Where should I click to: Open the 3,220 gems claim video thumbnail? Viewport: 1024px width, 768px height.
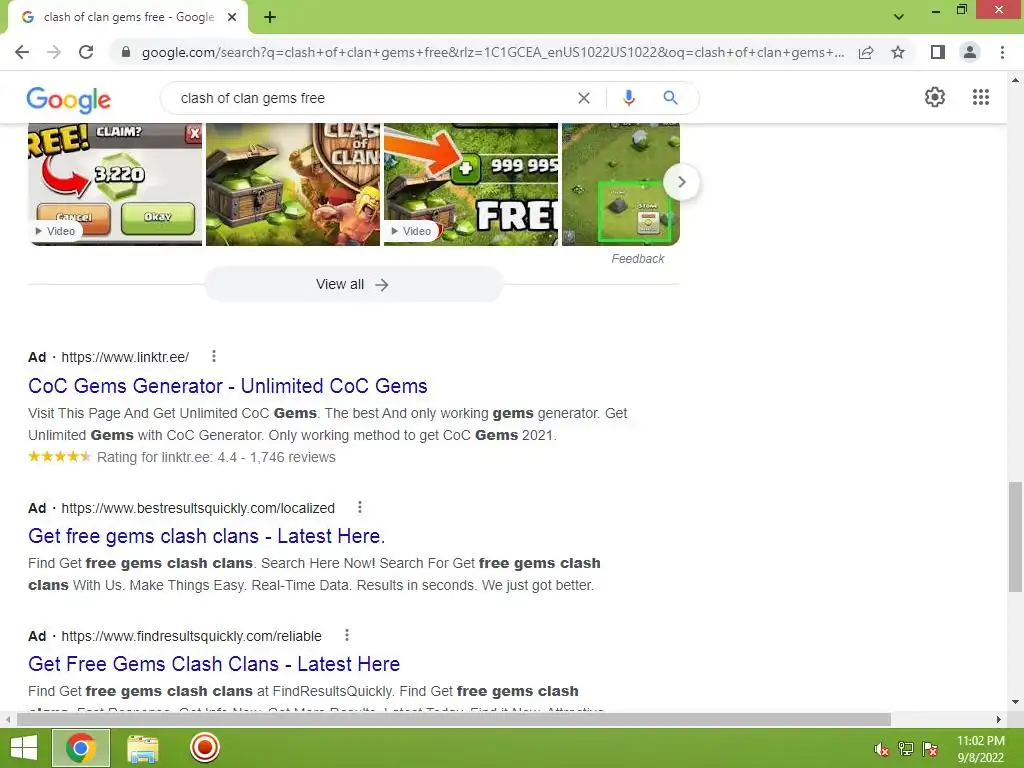point(115,184)
